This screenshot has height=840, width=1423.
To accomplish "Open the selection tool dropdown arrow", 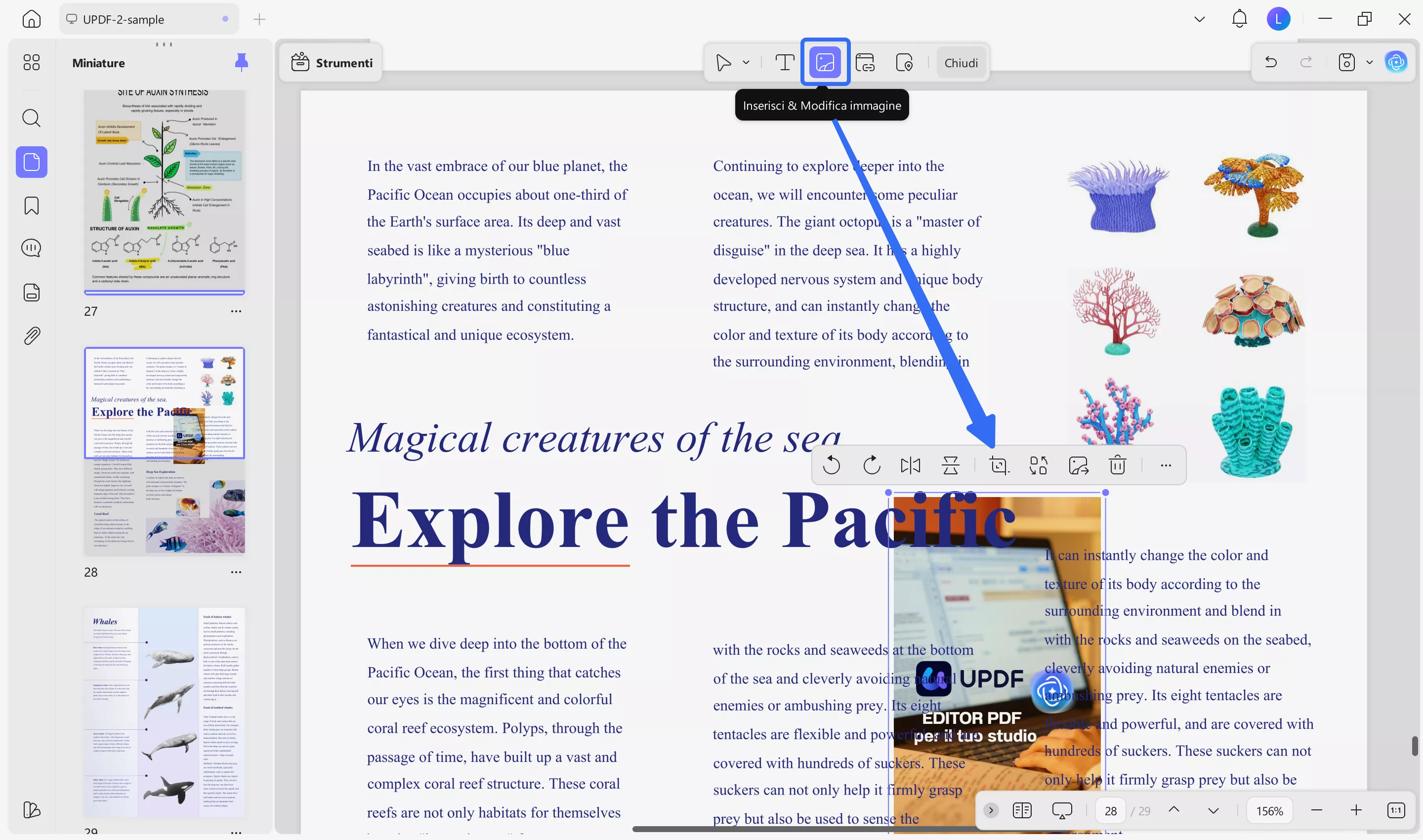I will coord(746,62).
